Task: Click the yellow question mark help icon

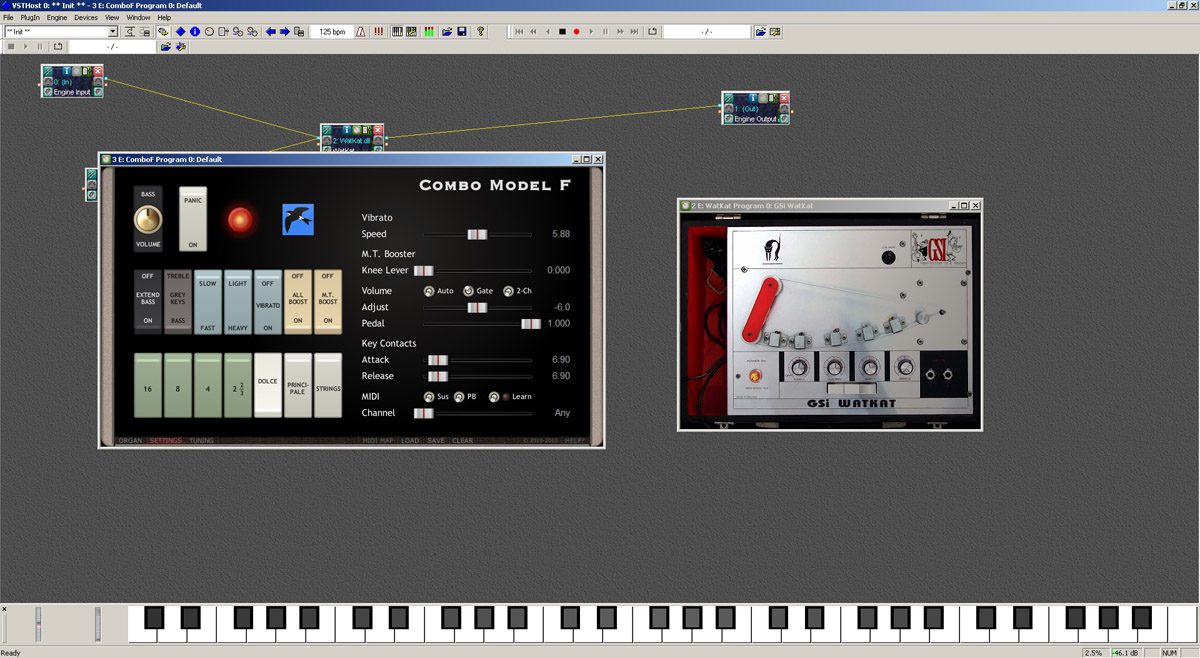Action: (x=480, y=32)
